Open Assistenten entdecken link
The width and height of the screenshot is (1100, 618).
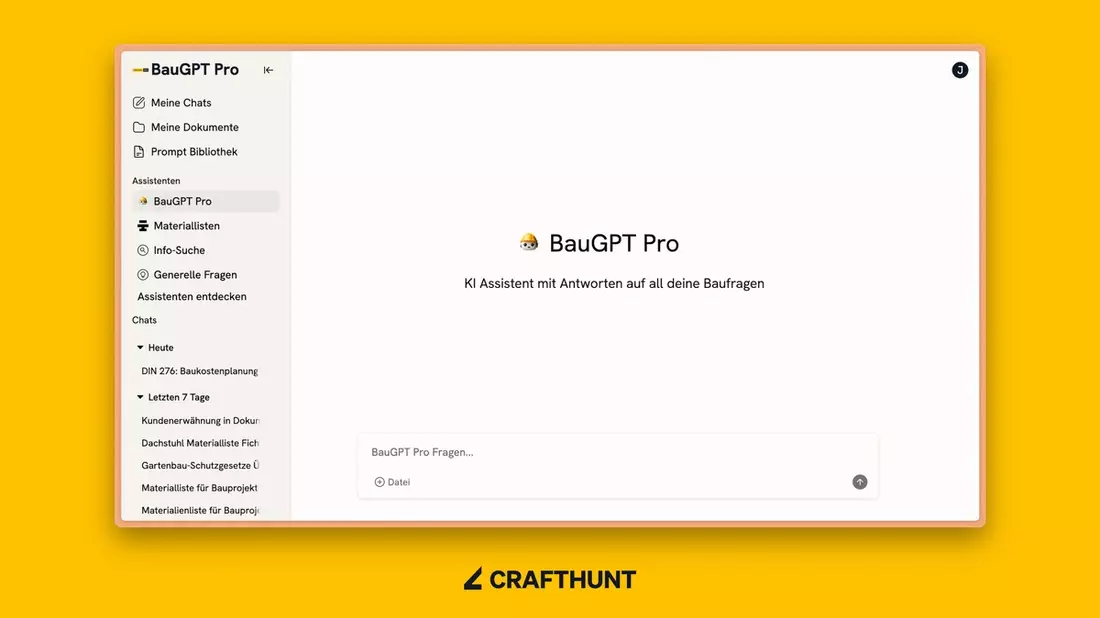[192, 297]
